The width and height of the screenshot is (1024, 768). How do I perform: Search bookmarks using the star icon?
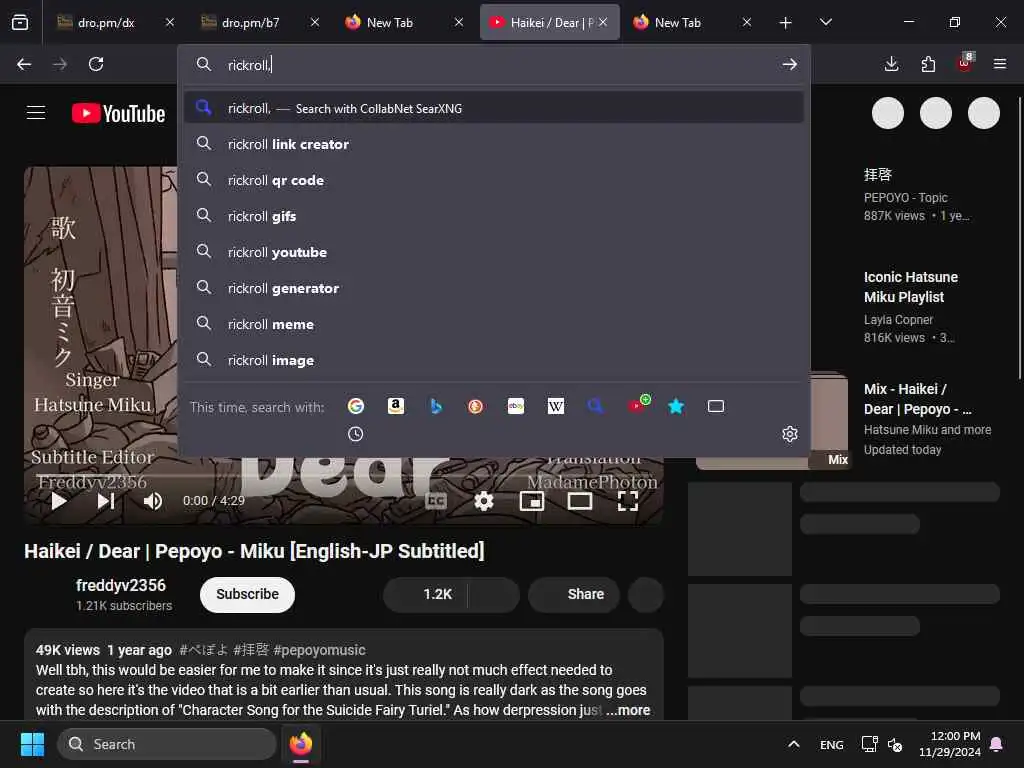(x=676, y=406)
